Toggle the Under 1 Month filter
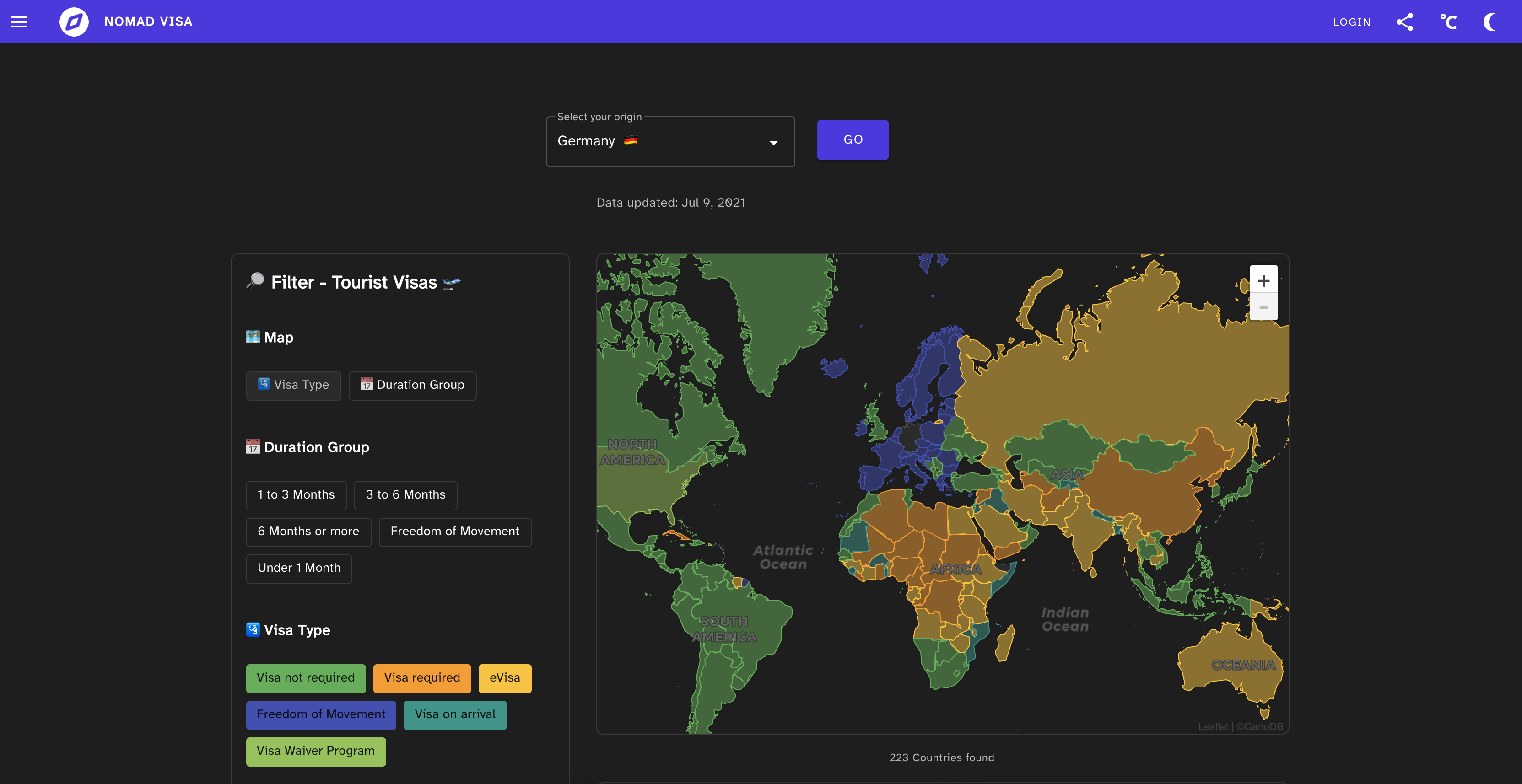Viewport: 1522px width, 784px height. [x=299, y=569]
